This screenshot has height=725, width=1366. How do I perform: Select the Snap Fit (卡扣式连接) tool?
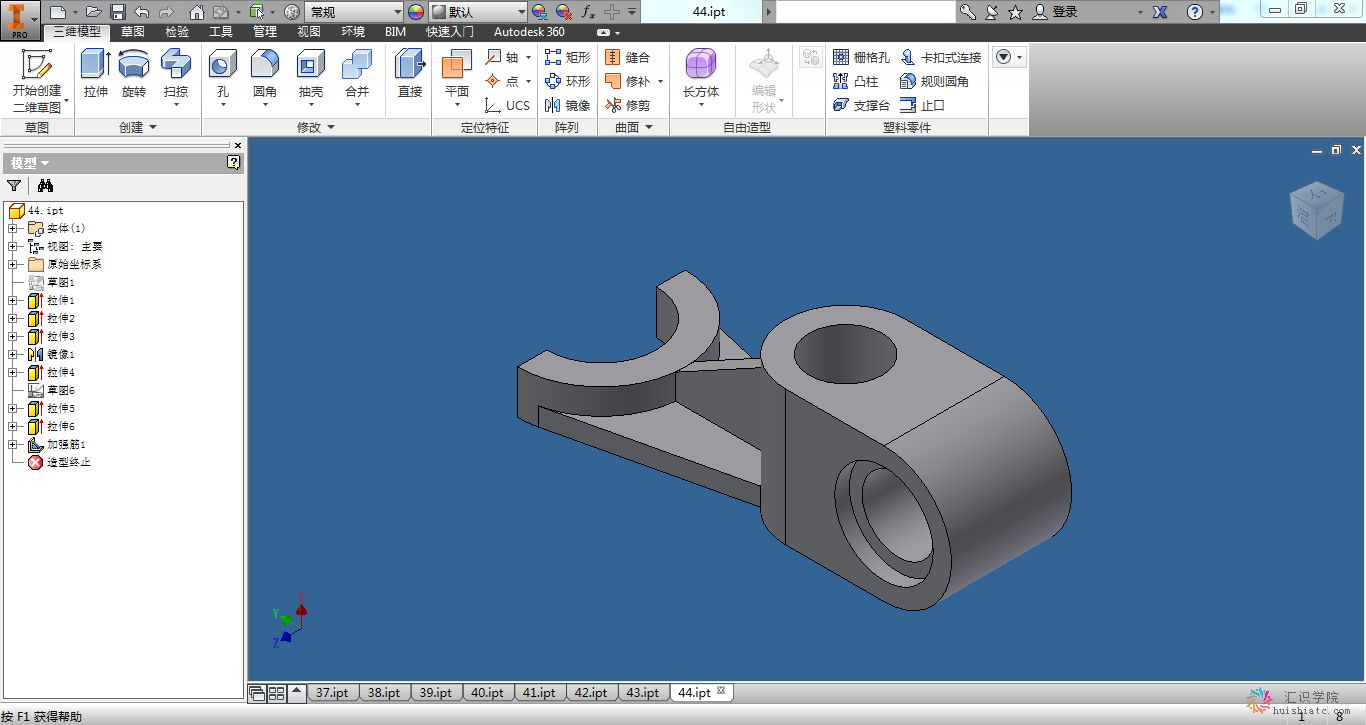(940, 57)
